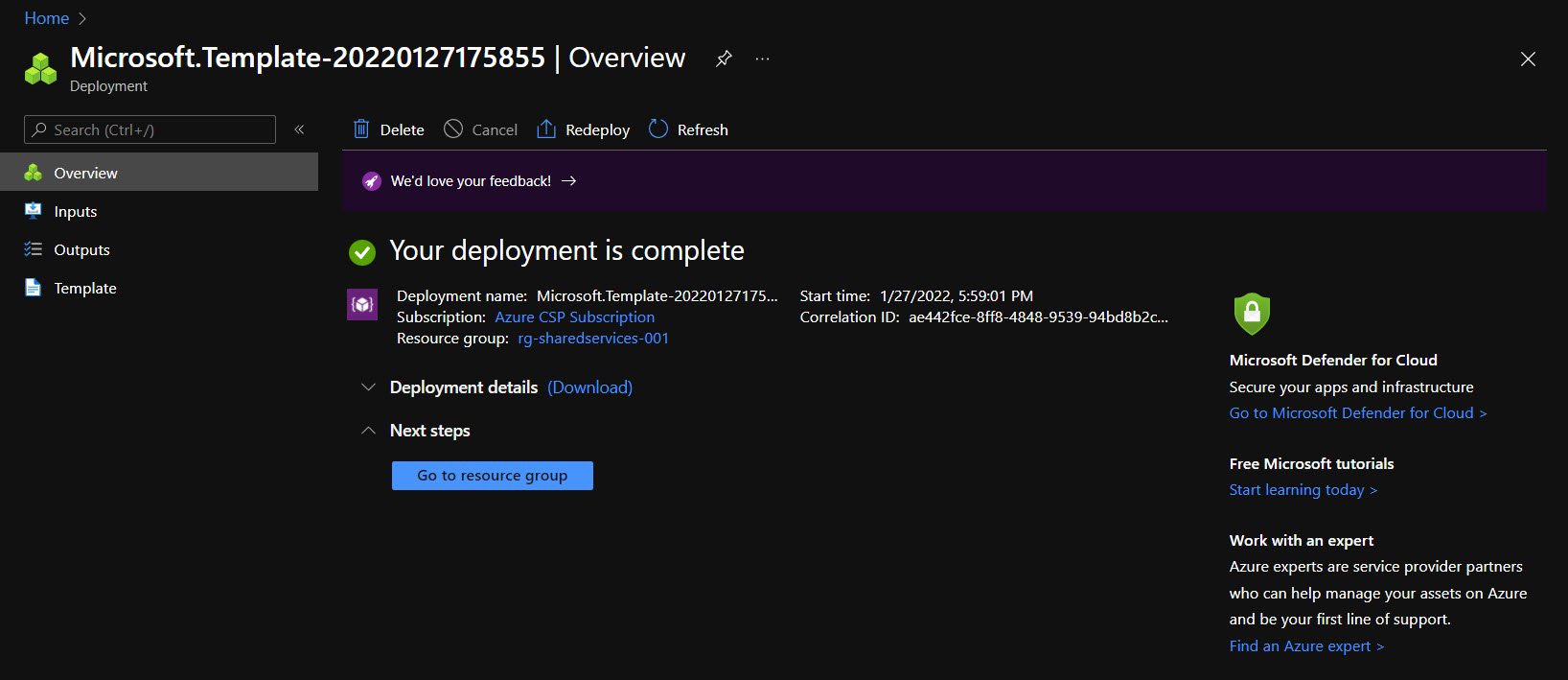Click the feedback banner arrow
This screenshot has height=680, width=1568.
pyautogui.click(x=569, y=180)
